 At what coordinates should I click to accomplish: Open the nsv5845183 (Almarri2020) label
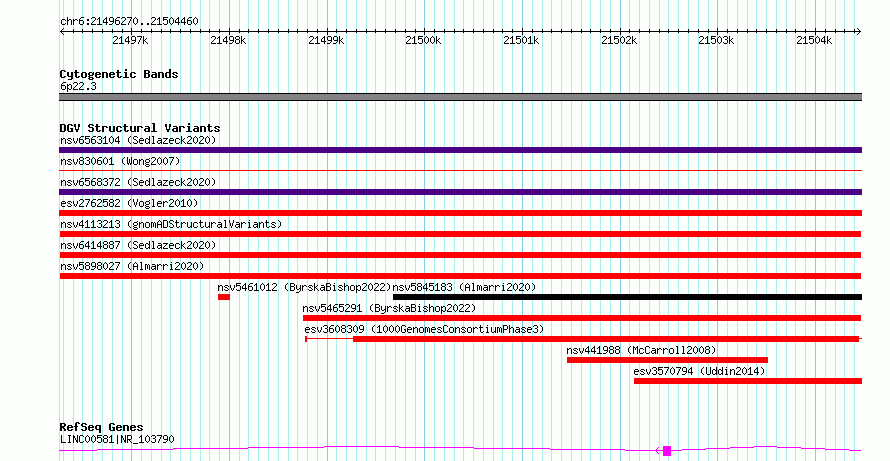tap(464, 287)
